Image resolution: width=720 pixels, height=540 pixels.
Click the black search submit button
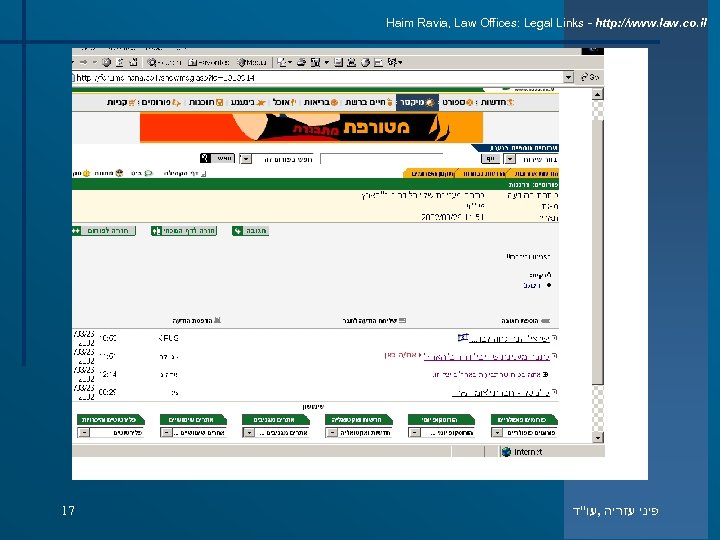(217, 158)
